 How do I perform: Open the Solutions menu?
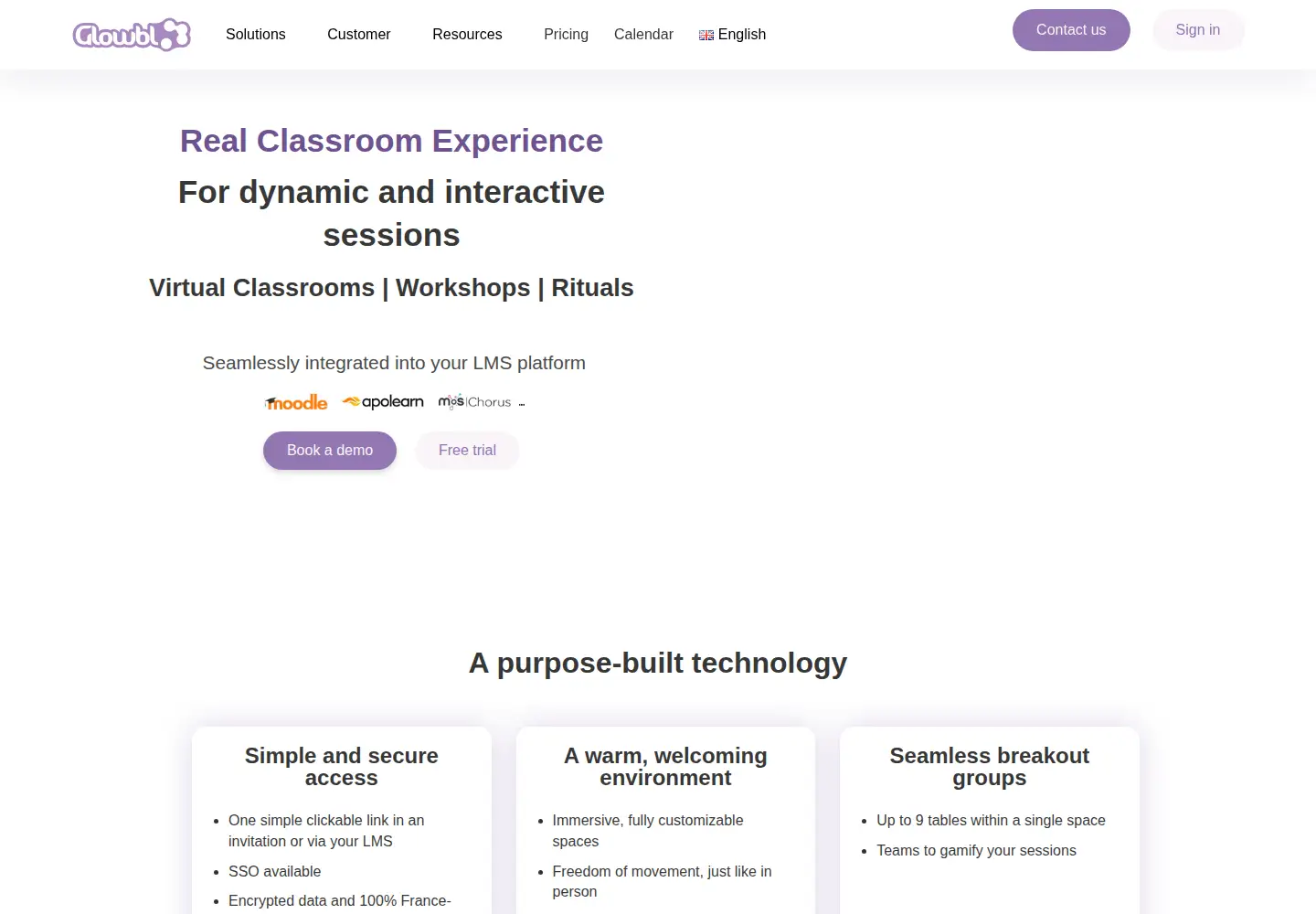click(x=256, y=34)
